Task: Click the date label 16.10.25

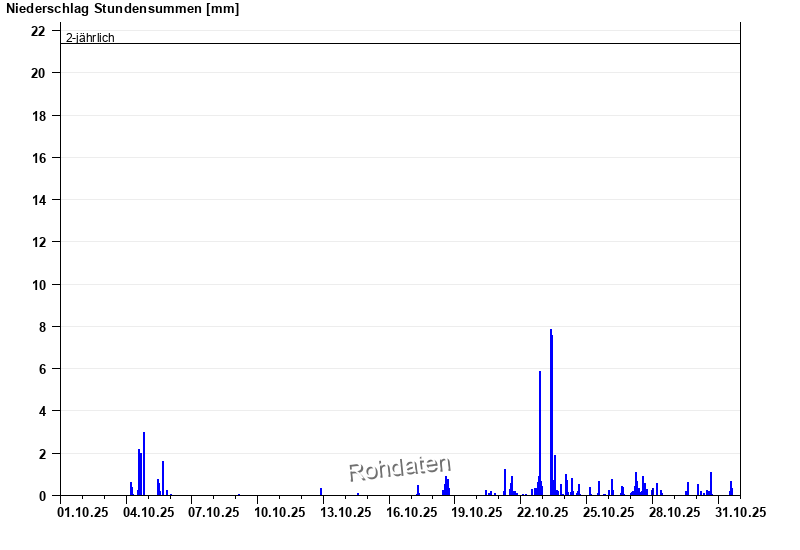Action: tap(411, 512)
